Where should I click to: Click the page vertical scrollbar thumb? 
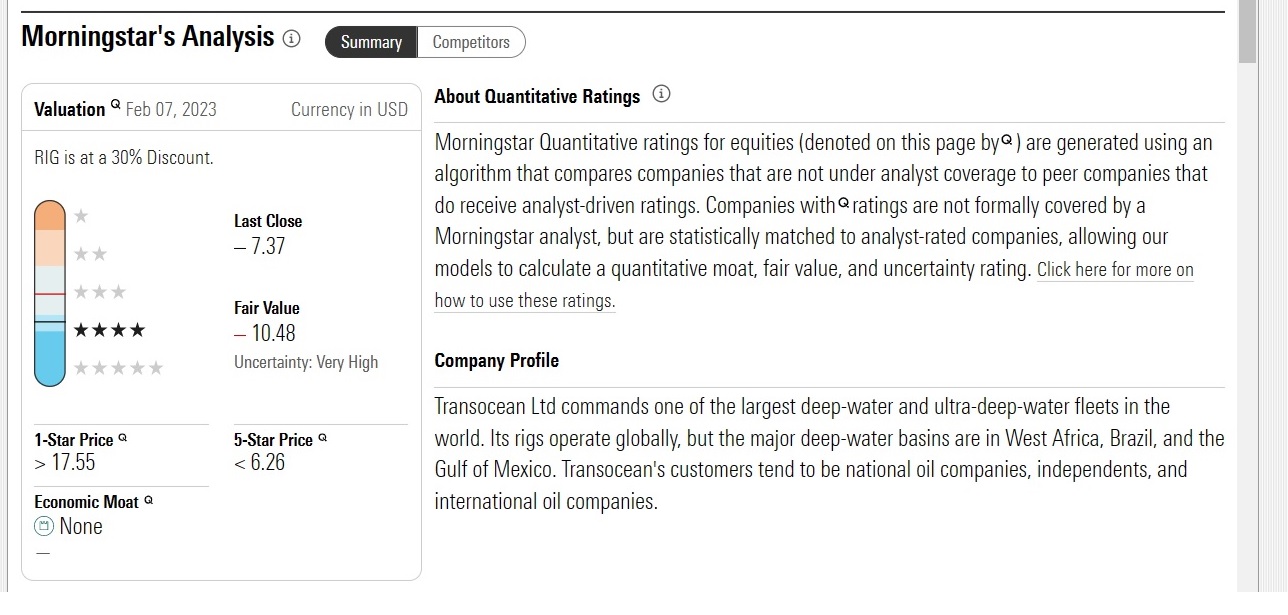pyautogui.click(x=1247, y=32)
